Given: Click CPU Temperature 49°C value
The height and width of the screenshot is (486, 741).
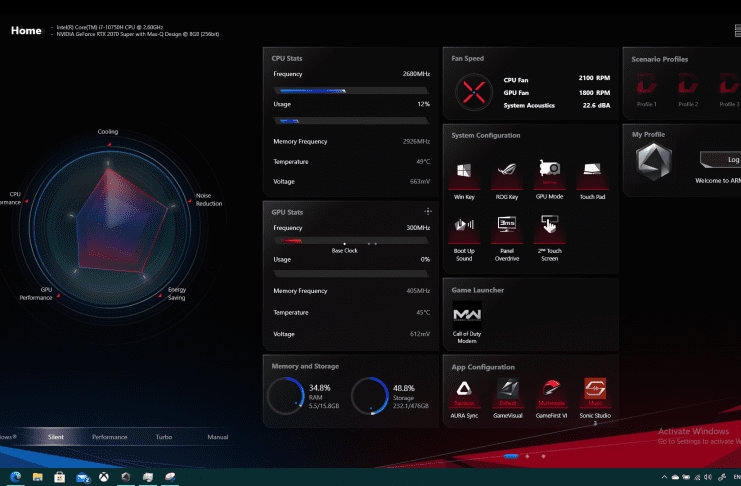Looking at the screenshot, I should (423, 162).
